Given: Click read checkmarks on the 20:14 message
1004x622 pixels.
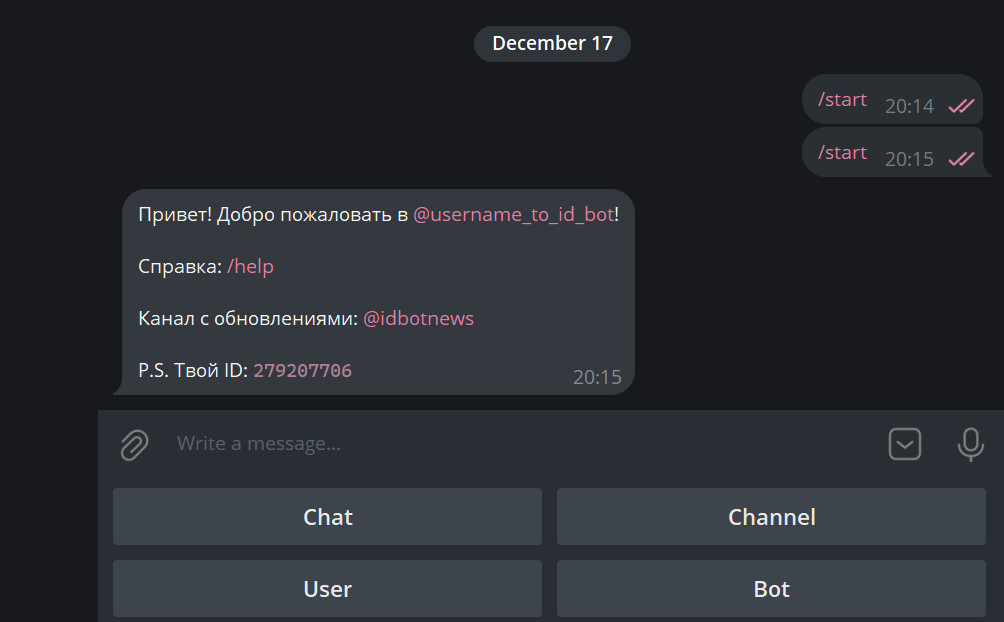Looking at the screenshot, I should (x=961, y=106).
